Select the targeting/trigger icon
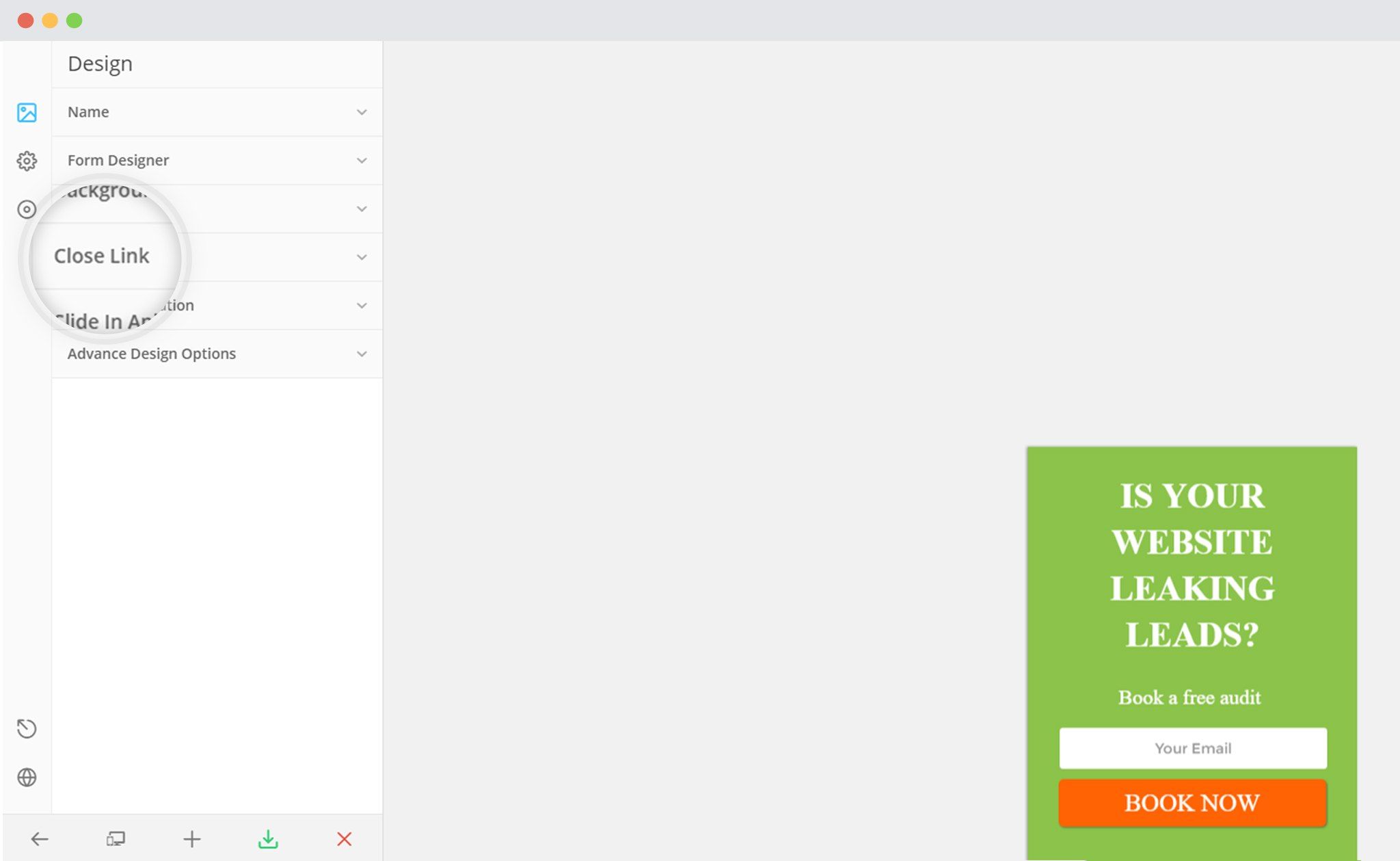The image size is (1400, 861). click(x=27, y=209)
